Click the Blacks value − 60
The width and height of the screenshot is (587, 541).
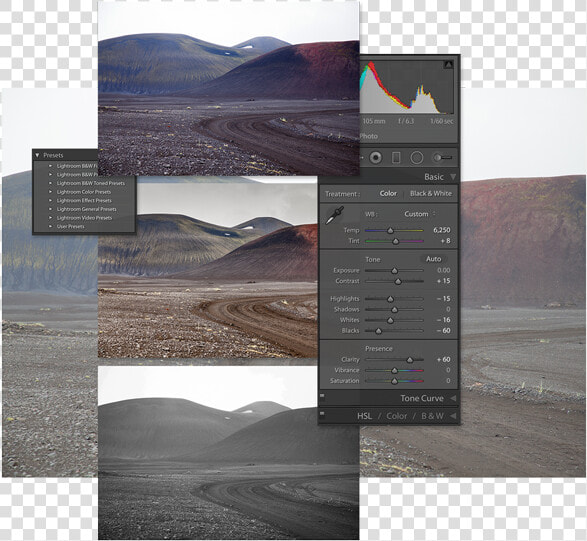443,331
